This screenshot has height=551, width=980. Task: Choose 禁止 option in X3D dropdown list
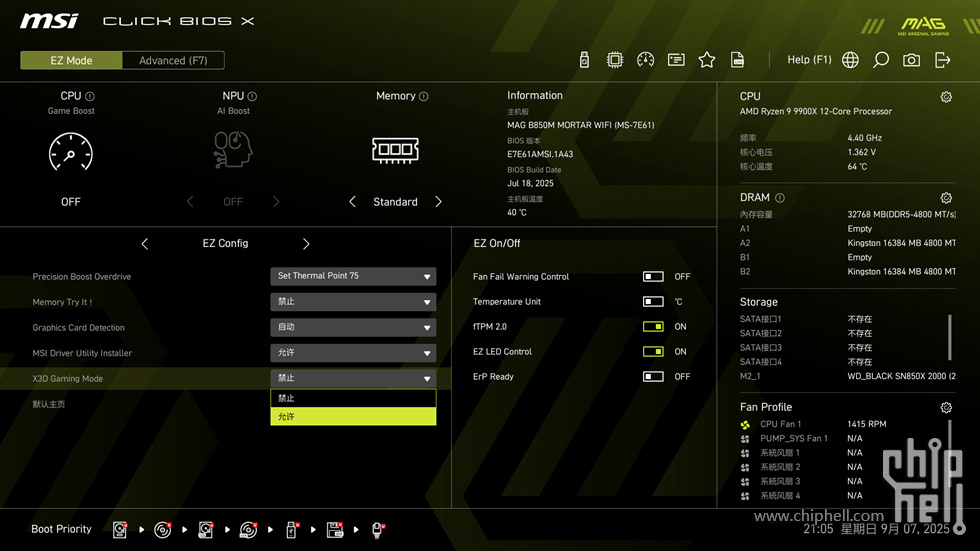353,399
